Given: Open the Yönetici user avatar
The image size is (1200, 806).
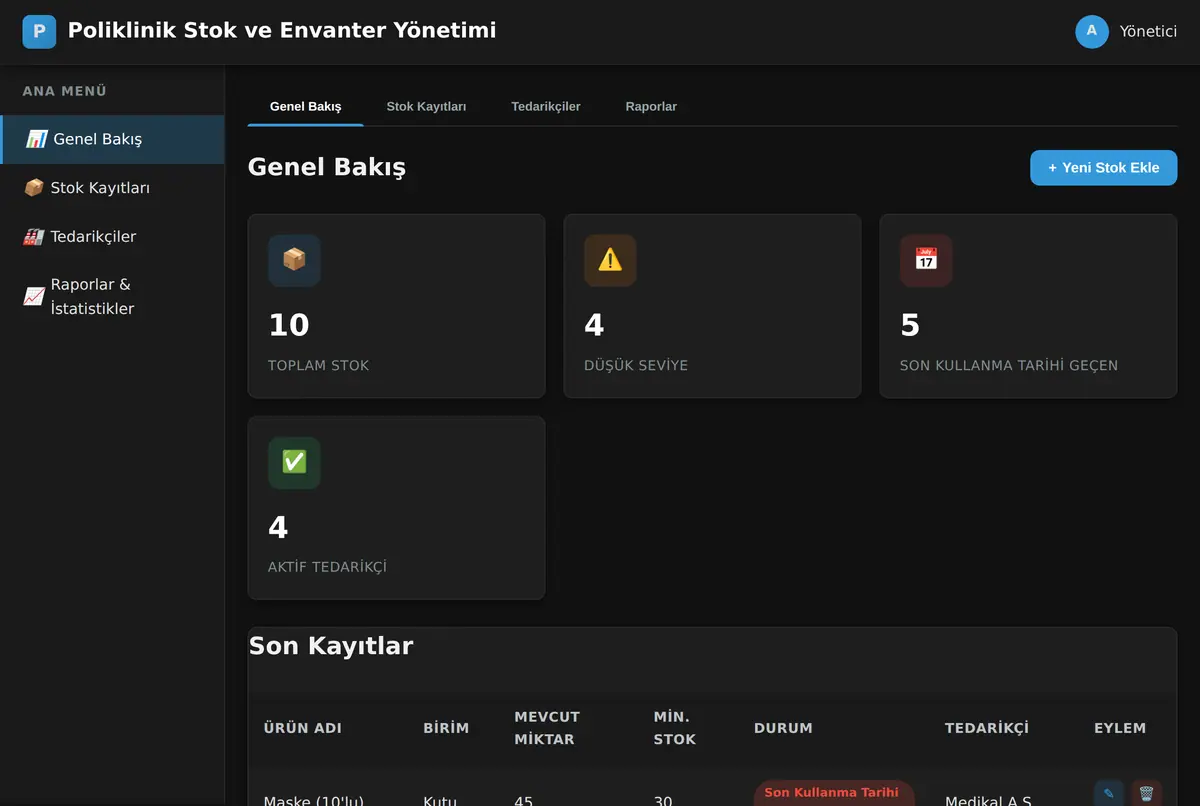Looking at the screenshot, I should point(1092,31).
